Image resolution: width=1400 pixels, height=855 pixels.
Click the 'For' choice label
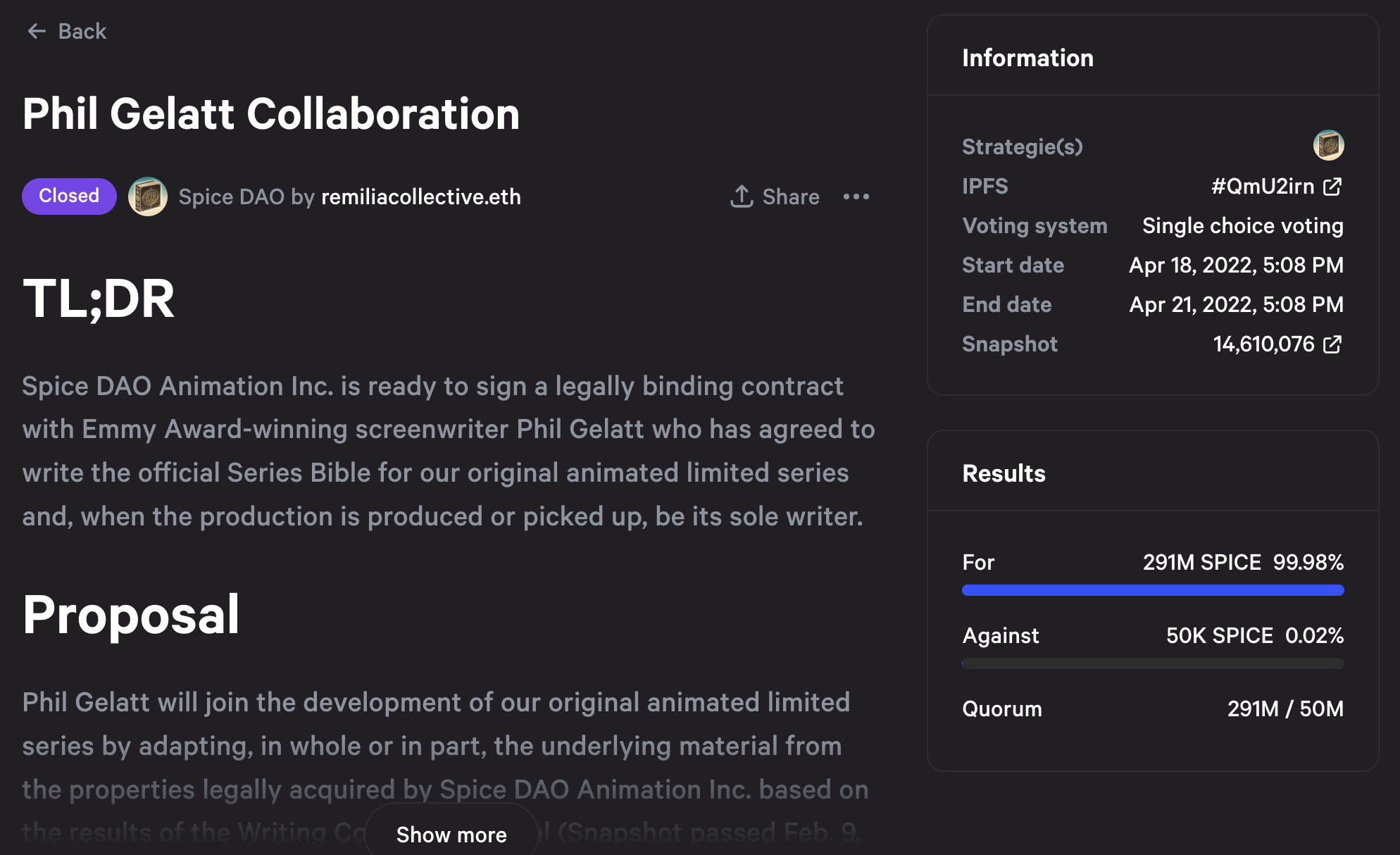pos(978,562)
